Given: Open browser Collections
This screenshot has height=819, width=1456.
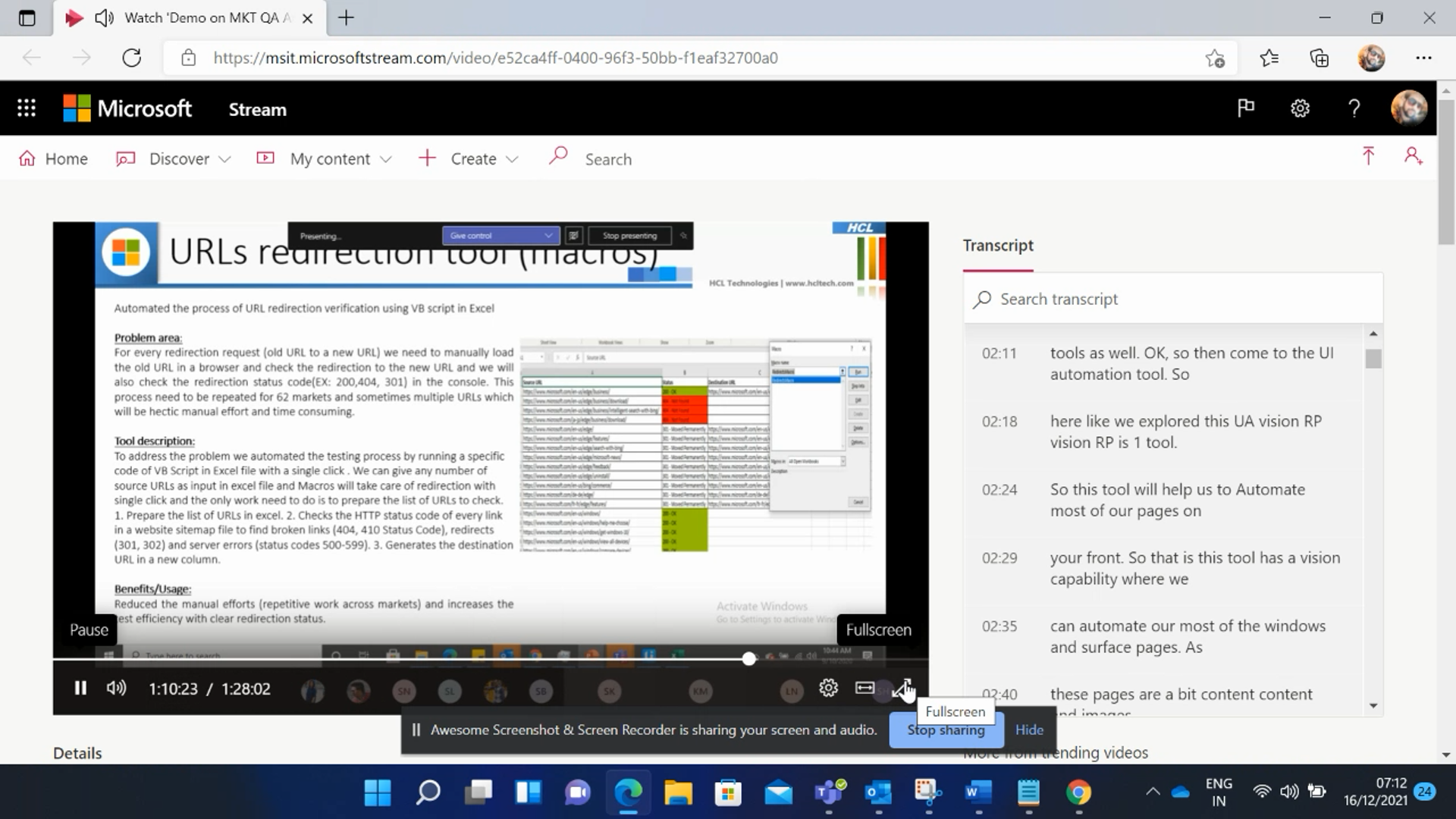Looking at the screenshot, I should click(1319, 58).
